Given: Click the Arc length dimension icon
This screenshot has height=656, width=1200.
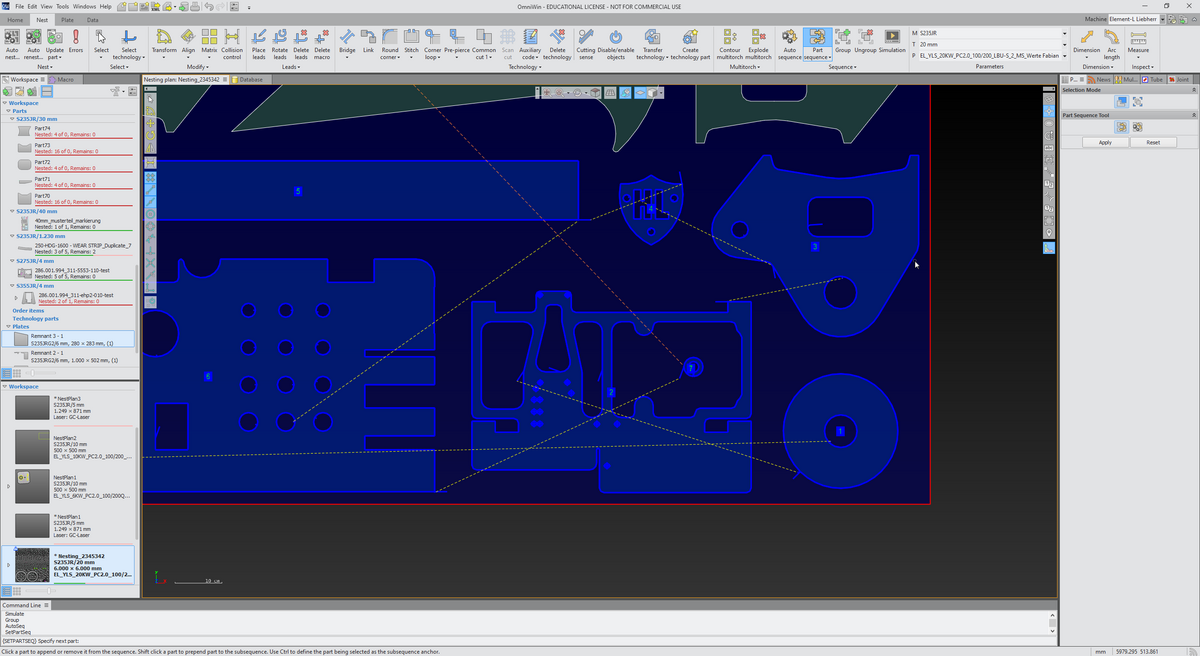Looking at the screenshot, I should click(x=1112, y=36).
